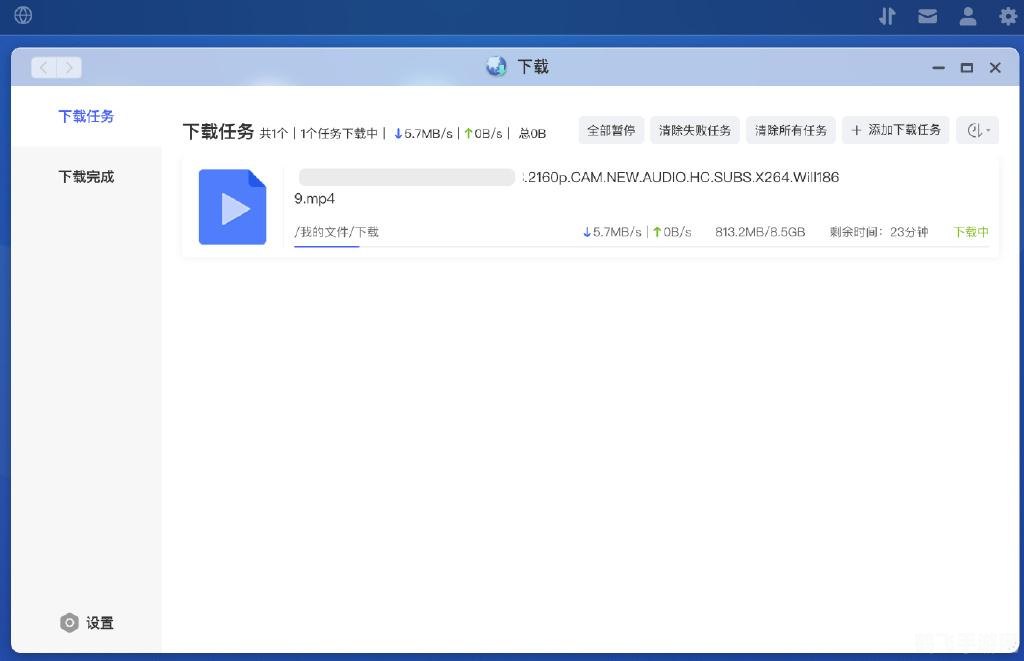Screen dimensions: 1024x661
Task: Click the download task file thumbnail icon
Action: [232, 206]
